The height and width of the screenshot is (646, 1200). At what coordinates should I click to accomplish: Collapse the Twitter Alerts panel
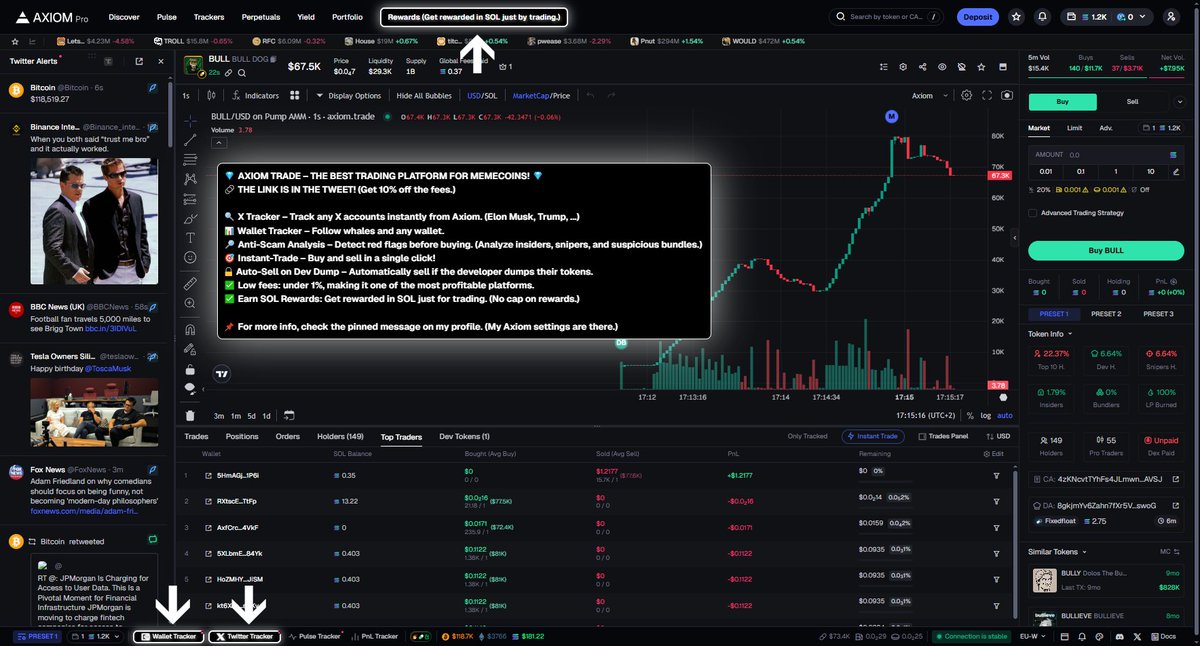[x=162, y=61]
